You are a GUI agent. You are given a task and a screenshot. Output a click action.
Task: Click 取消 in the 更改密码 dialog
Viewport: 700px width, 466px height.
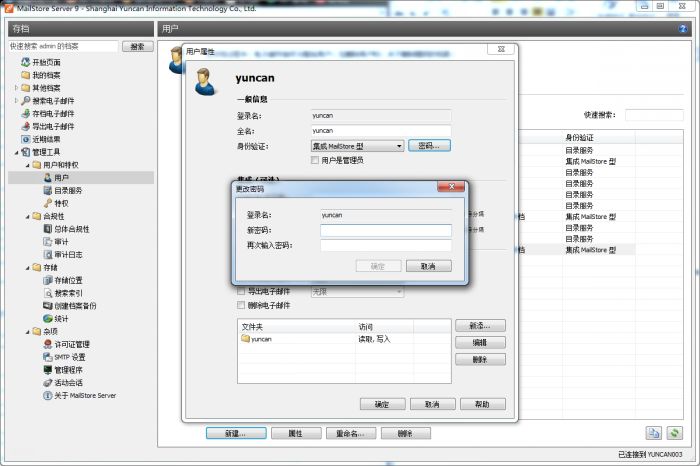coord(429,266)
